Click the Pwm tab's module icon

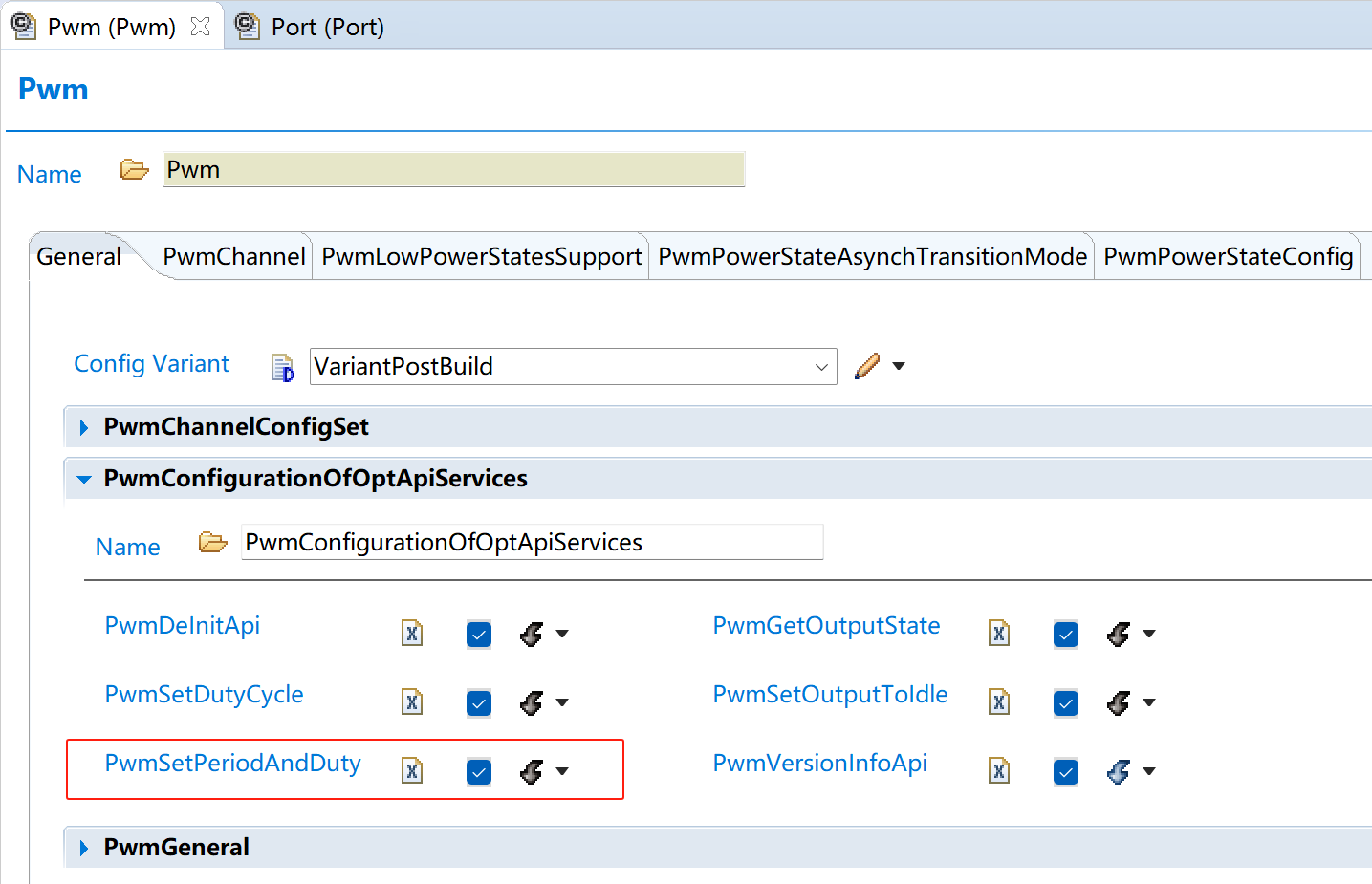click(x=23, y=27)
